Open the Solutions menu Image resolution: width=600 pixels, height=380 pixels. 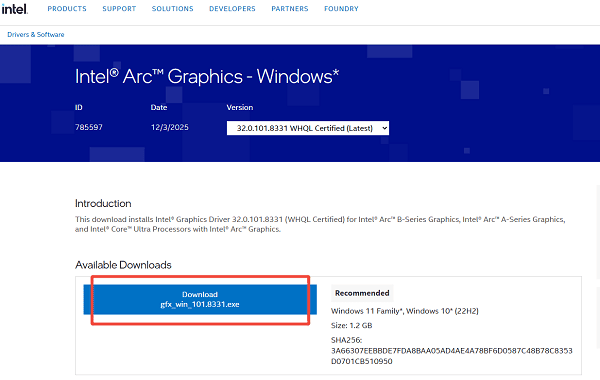click(x=173, y=8)
